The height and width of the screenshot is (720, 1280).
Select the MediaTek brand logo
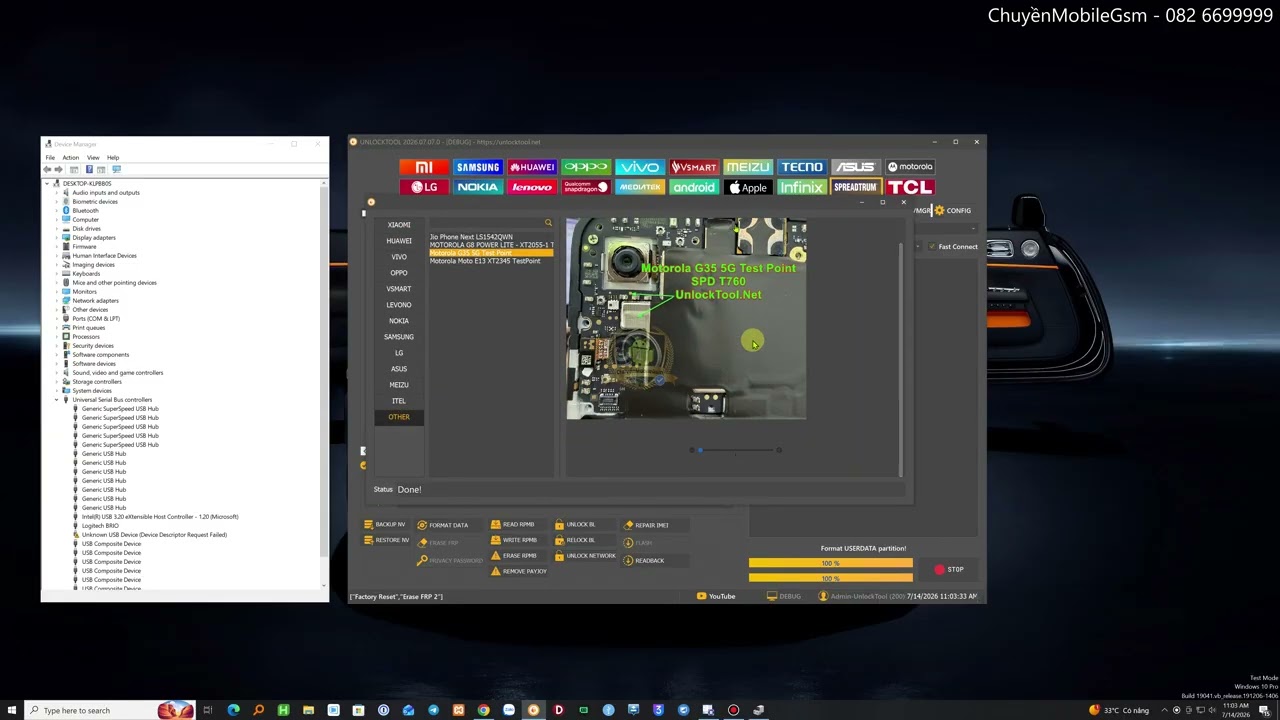pos(640,187)
